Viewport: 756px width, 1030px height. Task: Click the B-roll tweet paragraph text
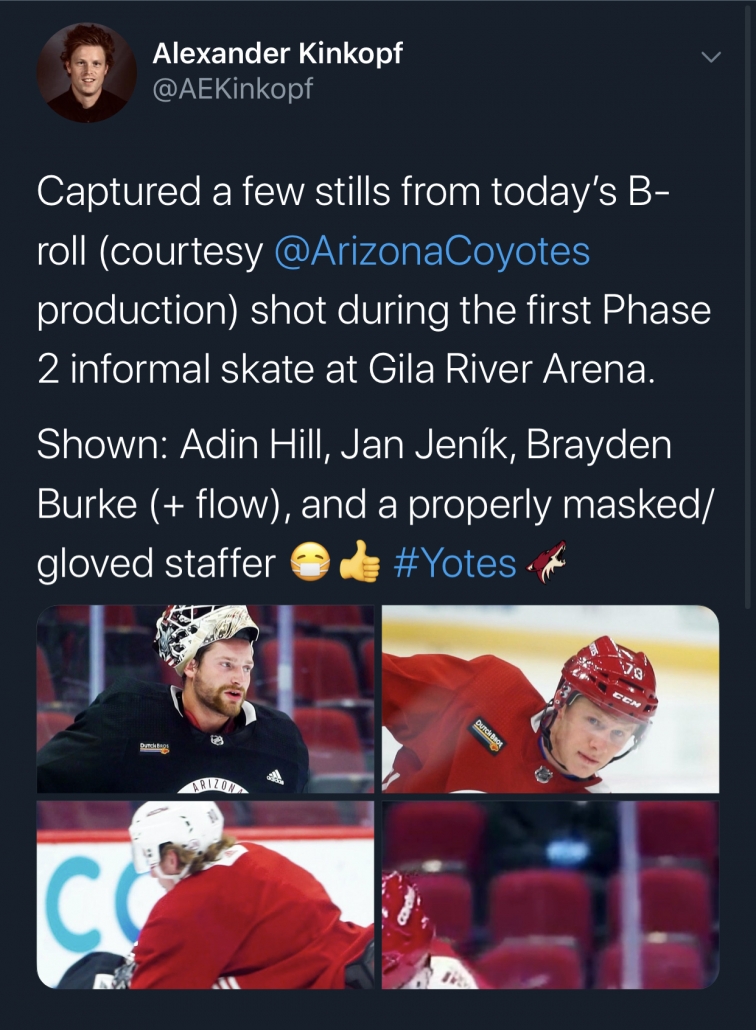(x=374, y=280)
